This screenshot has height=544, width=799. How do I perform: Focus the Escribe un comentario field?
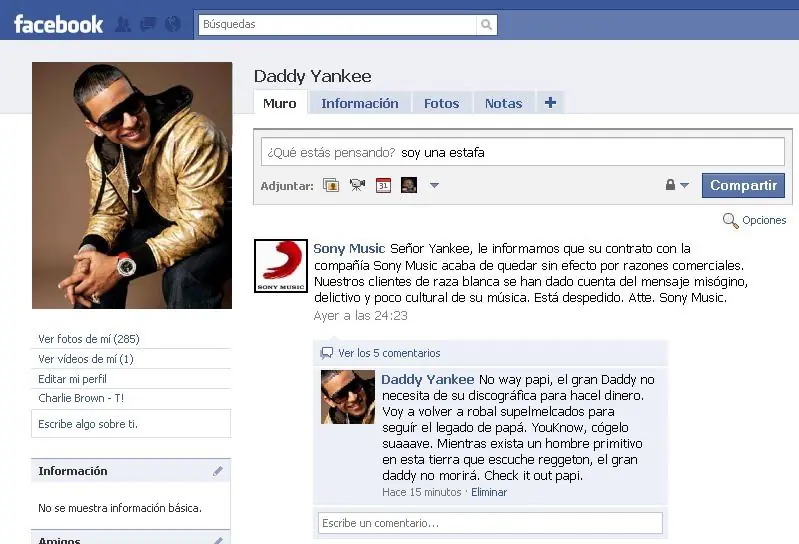(490, 523)
